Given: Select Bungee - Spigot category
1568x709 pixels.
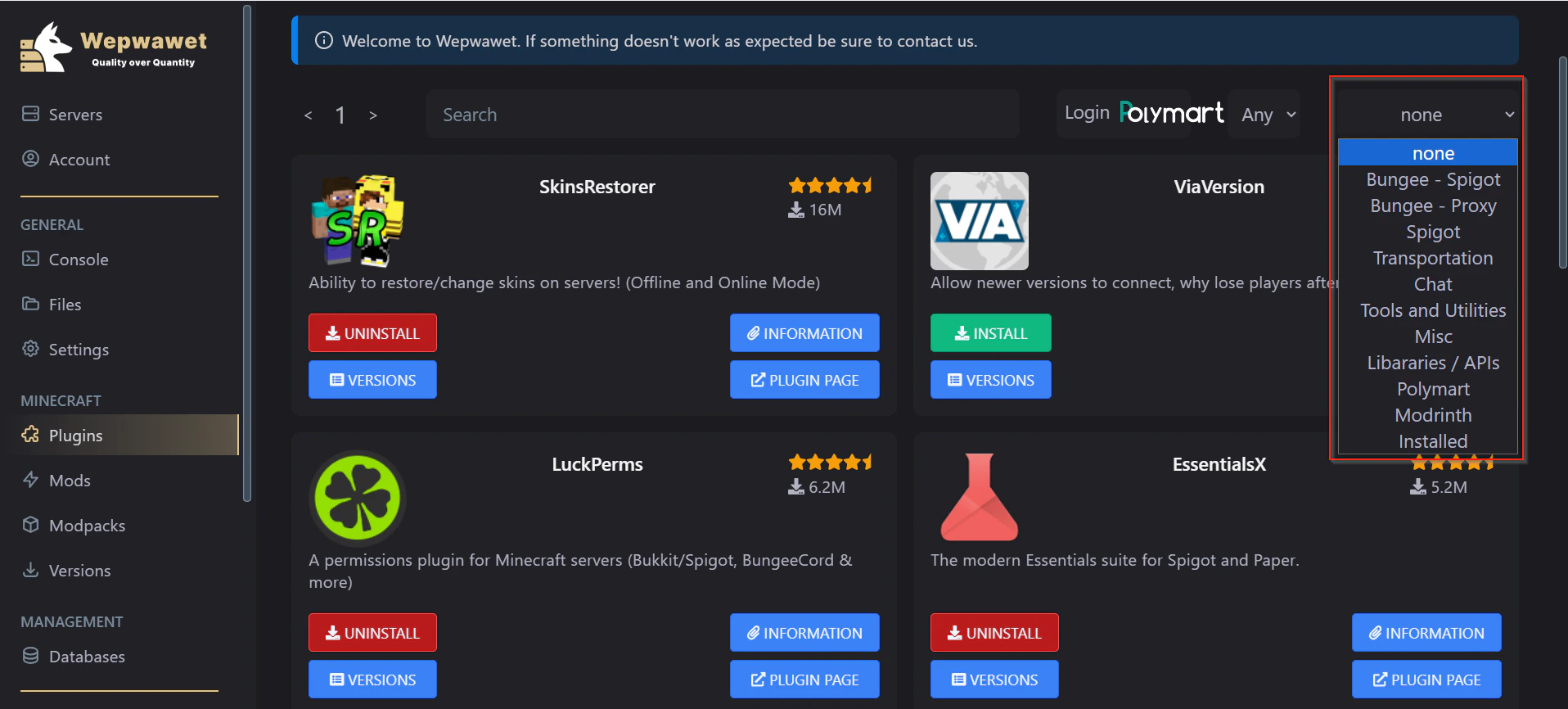Looking at the screenshot, I should (1428, 179).
